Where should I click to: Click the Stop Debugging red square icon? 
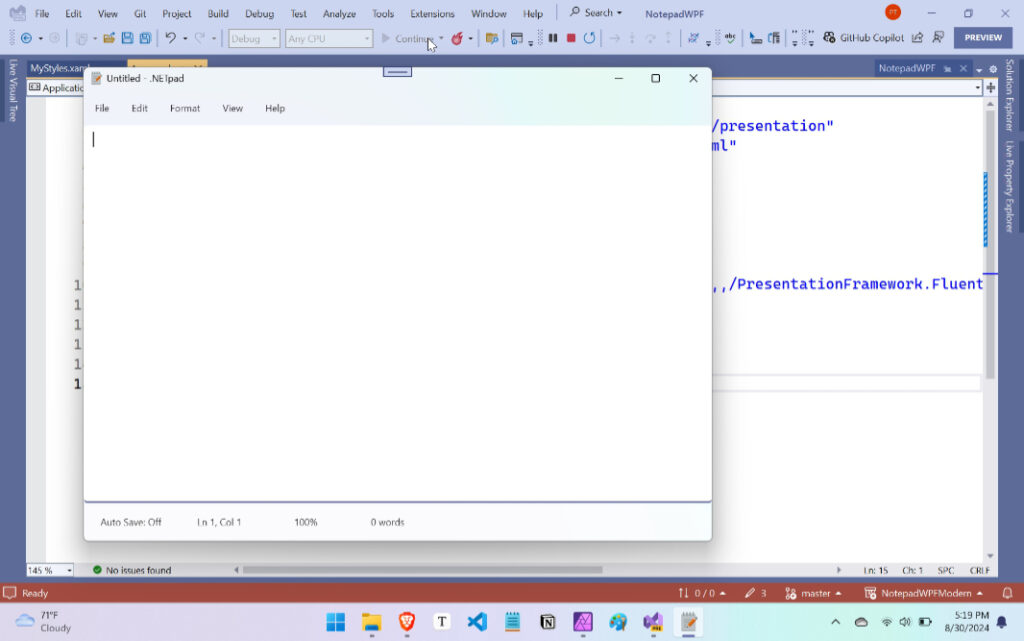click(x=571, y=38)
